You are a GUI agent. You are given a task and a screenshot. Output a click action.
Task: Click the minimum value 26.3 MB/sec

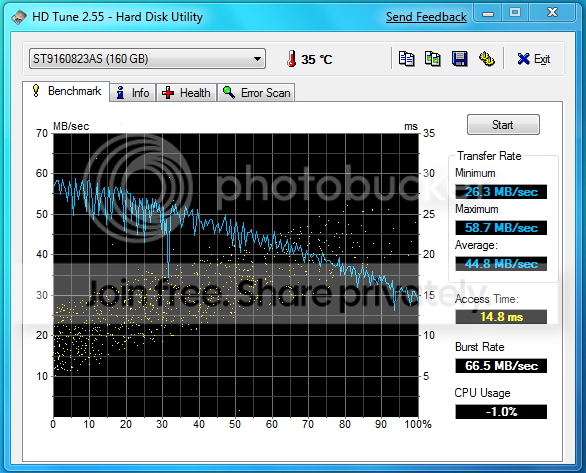pos(501,192)
